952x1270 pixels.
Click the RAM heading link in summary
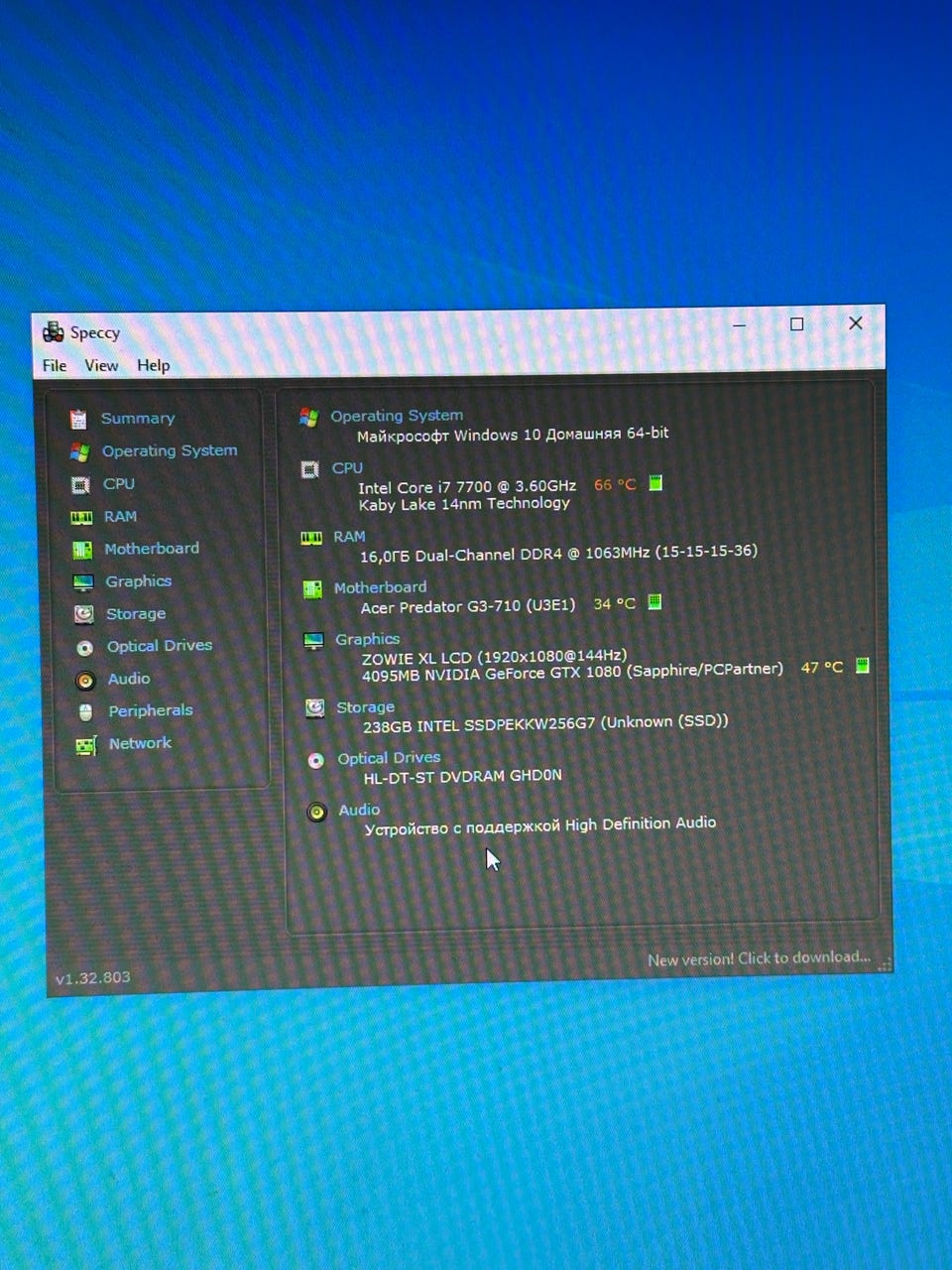tap(349, 537)
